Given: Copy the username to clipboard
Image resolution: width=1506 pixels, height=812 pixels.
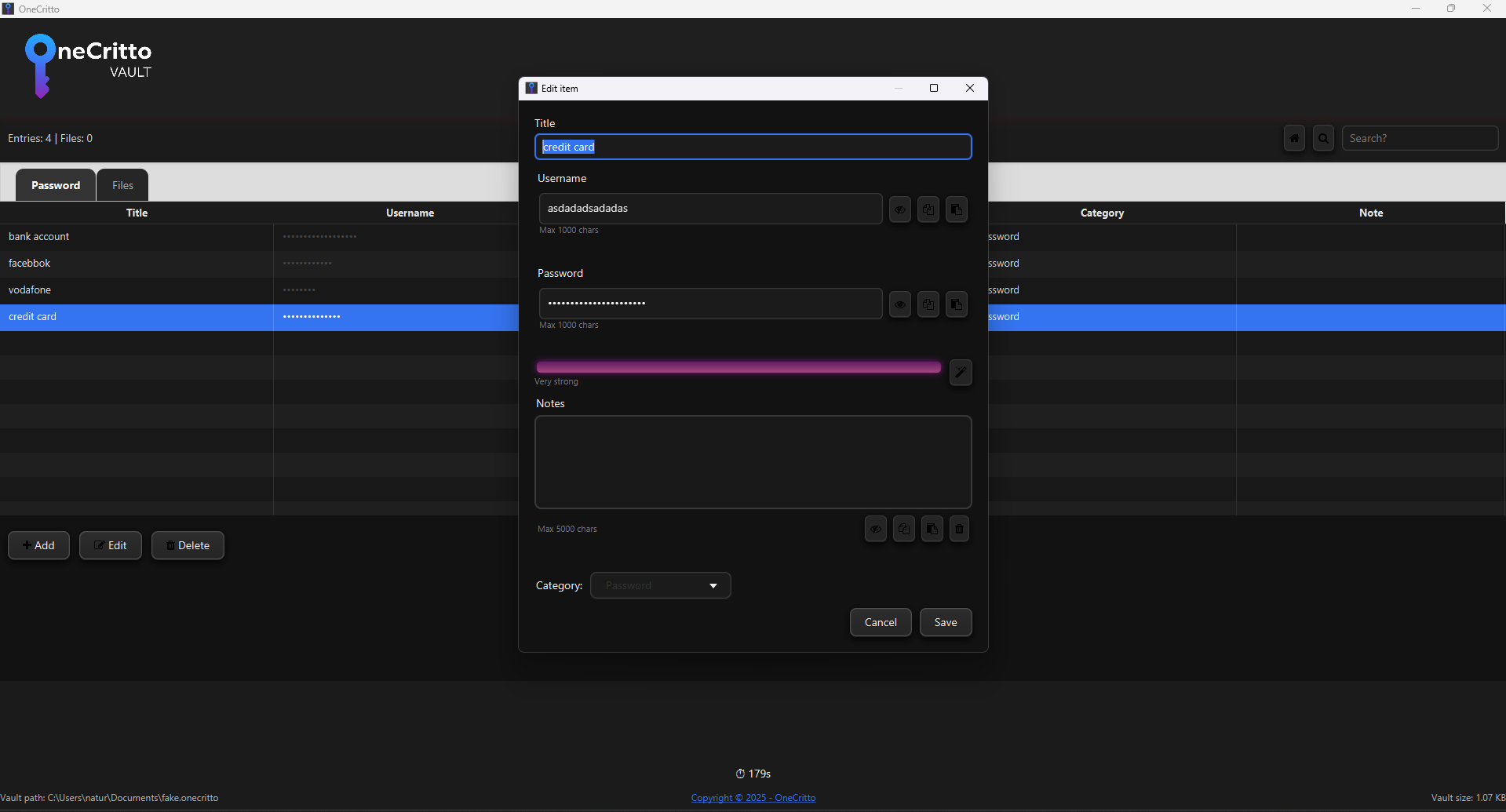Looking at the screenshot, I should click(928, 209).
